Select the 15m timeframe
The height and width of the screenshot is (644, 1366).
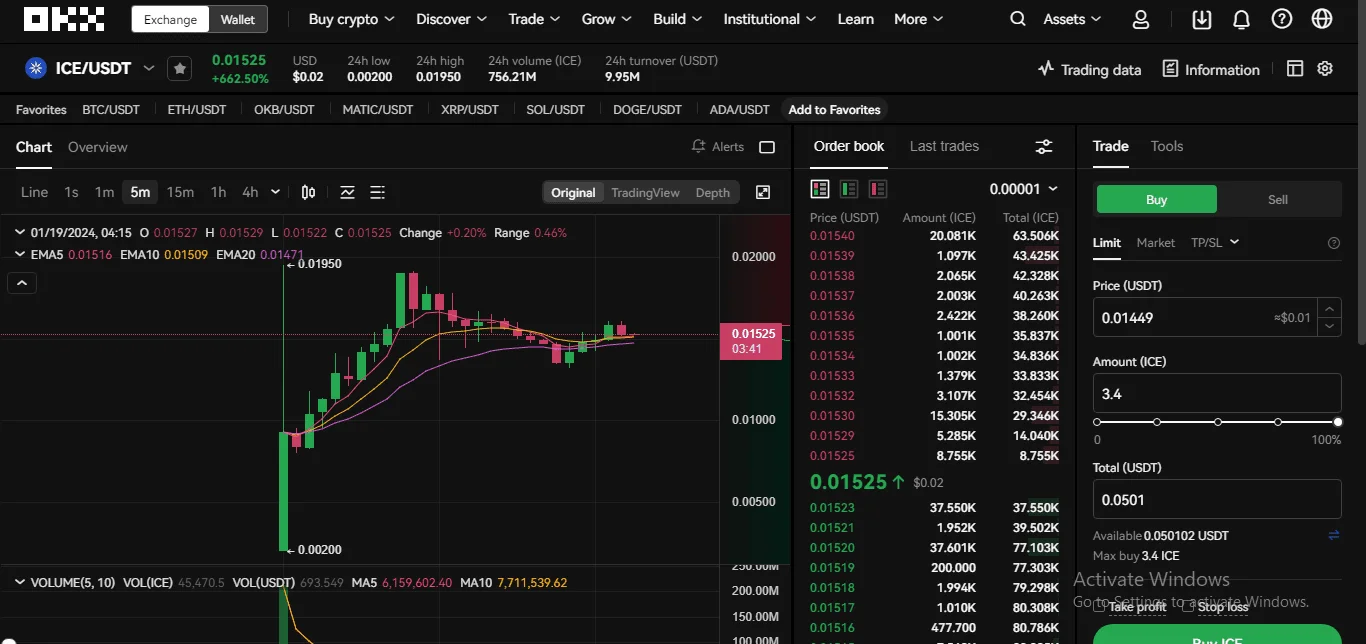coord(180,192)
